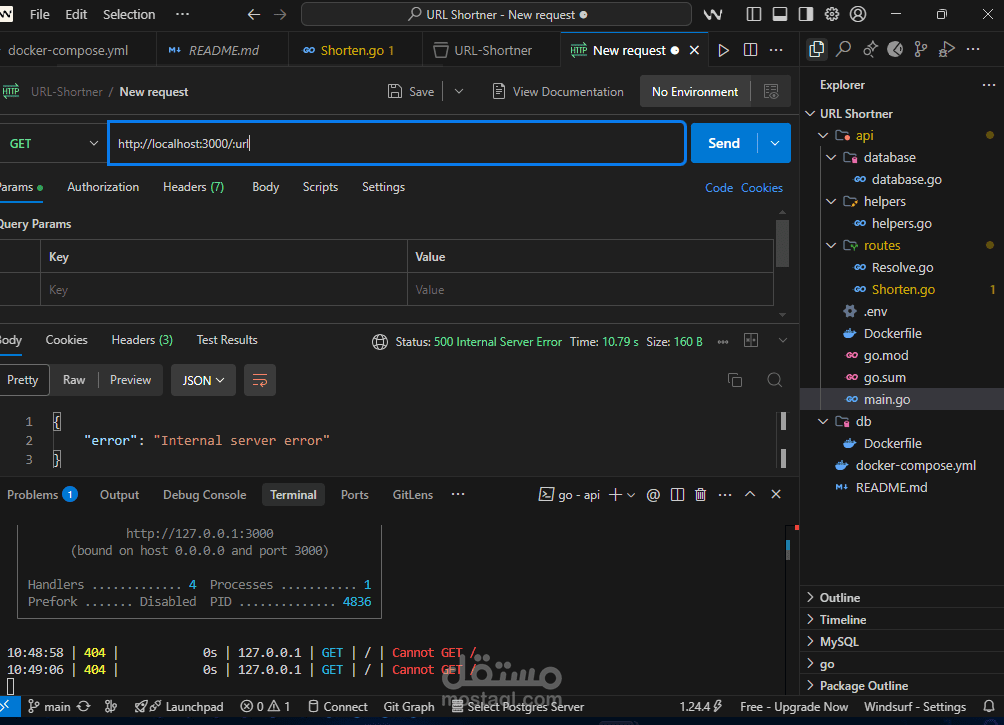Open the Run and Debug view icon
This screenshot has height=725, width=1004.
click(x=947, y=49)
